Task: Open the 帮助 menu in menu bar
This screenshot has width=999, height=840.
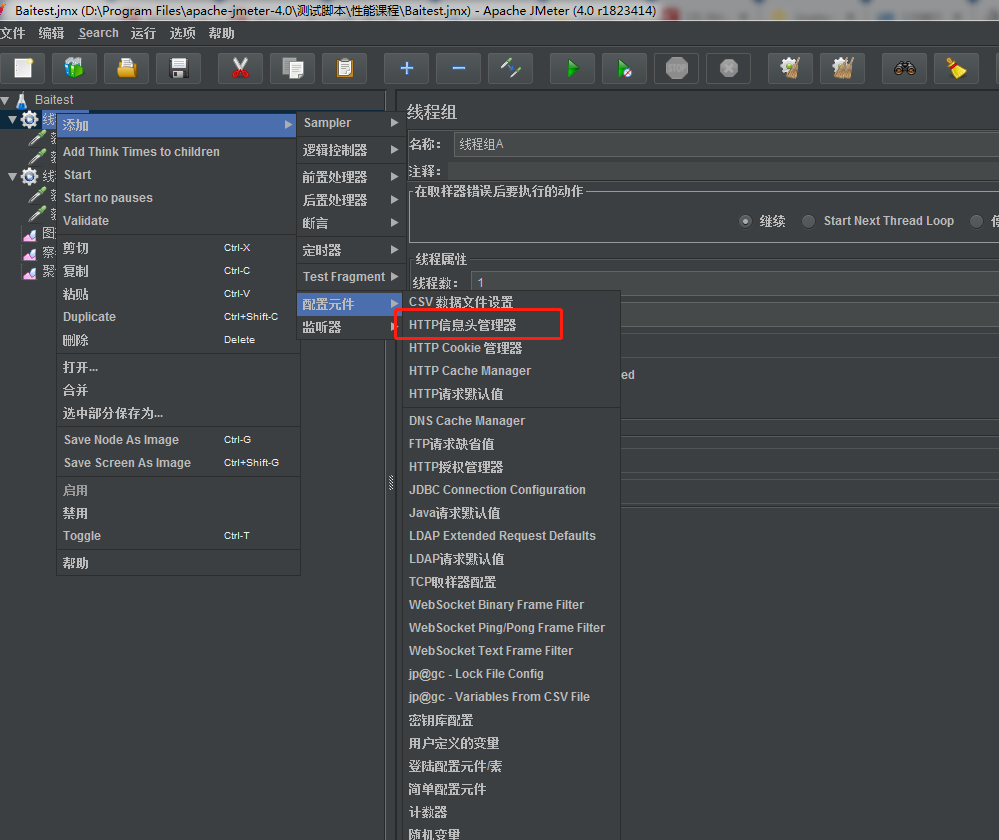Action: pos(221,33)
